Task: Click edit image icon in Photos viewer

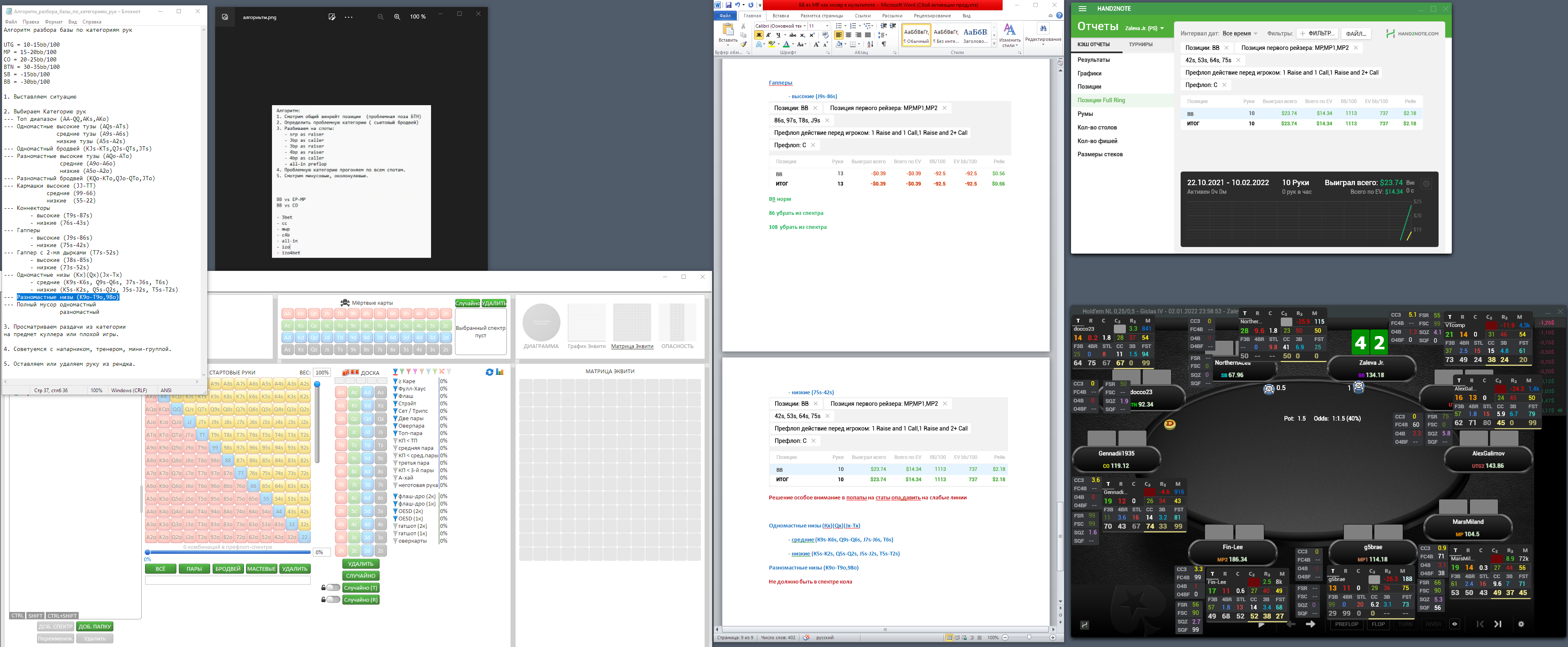Action: pyautogui.click(x=332, y=17)
